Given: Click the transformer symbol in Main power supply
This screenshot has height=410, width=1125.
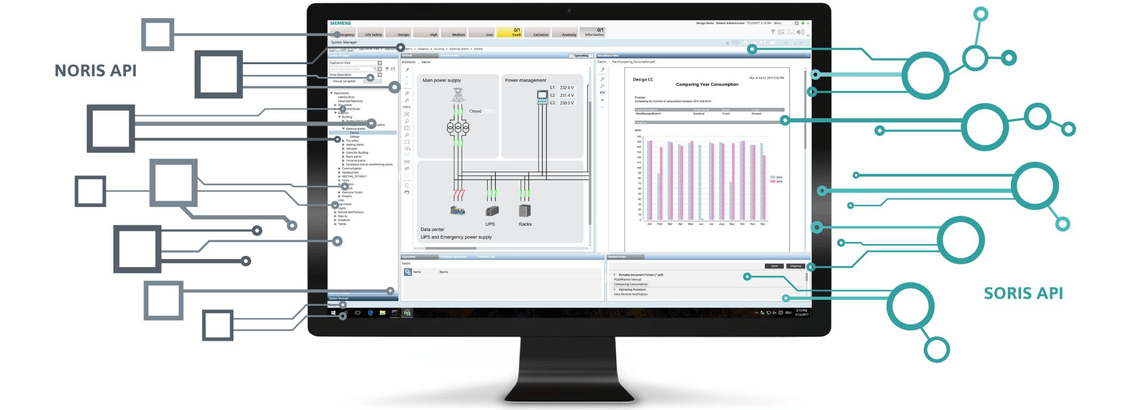Looking at the screenshot, I should pyautogui.click(x=458, y=128).
